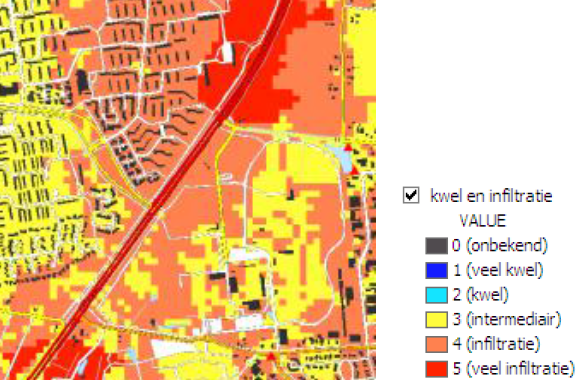Image resolution: width=587 pixels, height=380 pixels.
Task: Click the yellow intermediair legend swatch
Action: coord(437,320)
